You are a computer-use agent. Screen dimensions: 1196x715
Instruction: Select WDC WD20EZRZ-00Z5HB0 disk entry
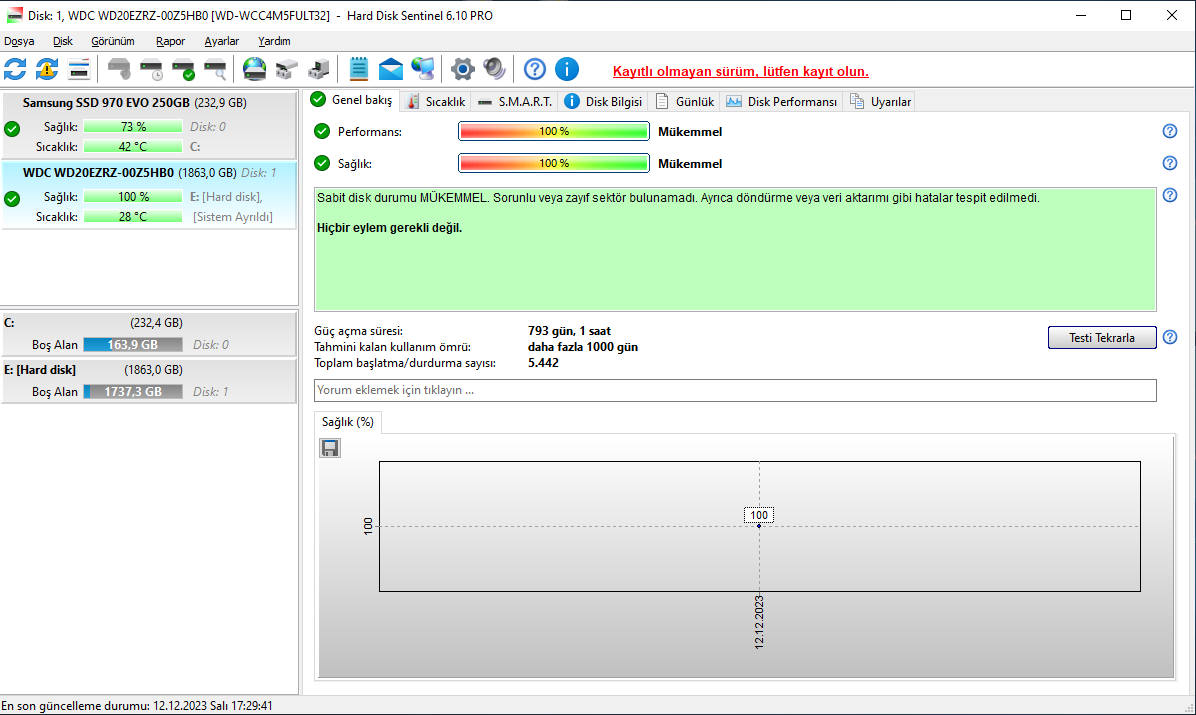click(x=149, y=195)
